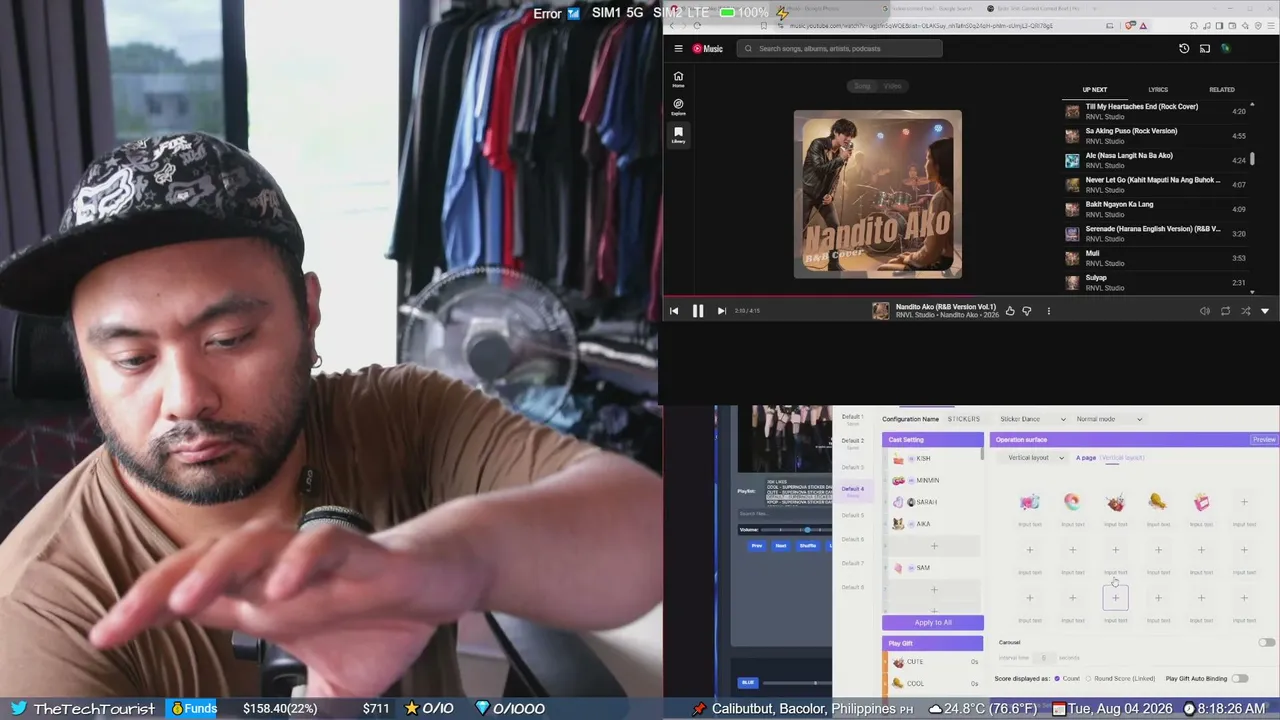Click the Nandito Ako album artwork
Screen dimensions: 1280x720
pos(878,194)
